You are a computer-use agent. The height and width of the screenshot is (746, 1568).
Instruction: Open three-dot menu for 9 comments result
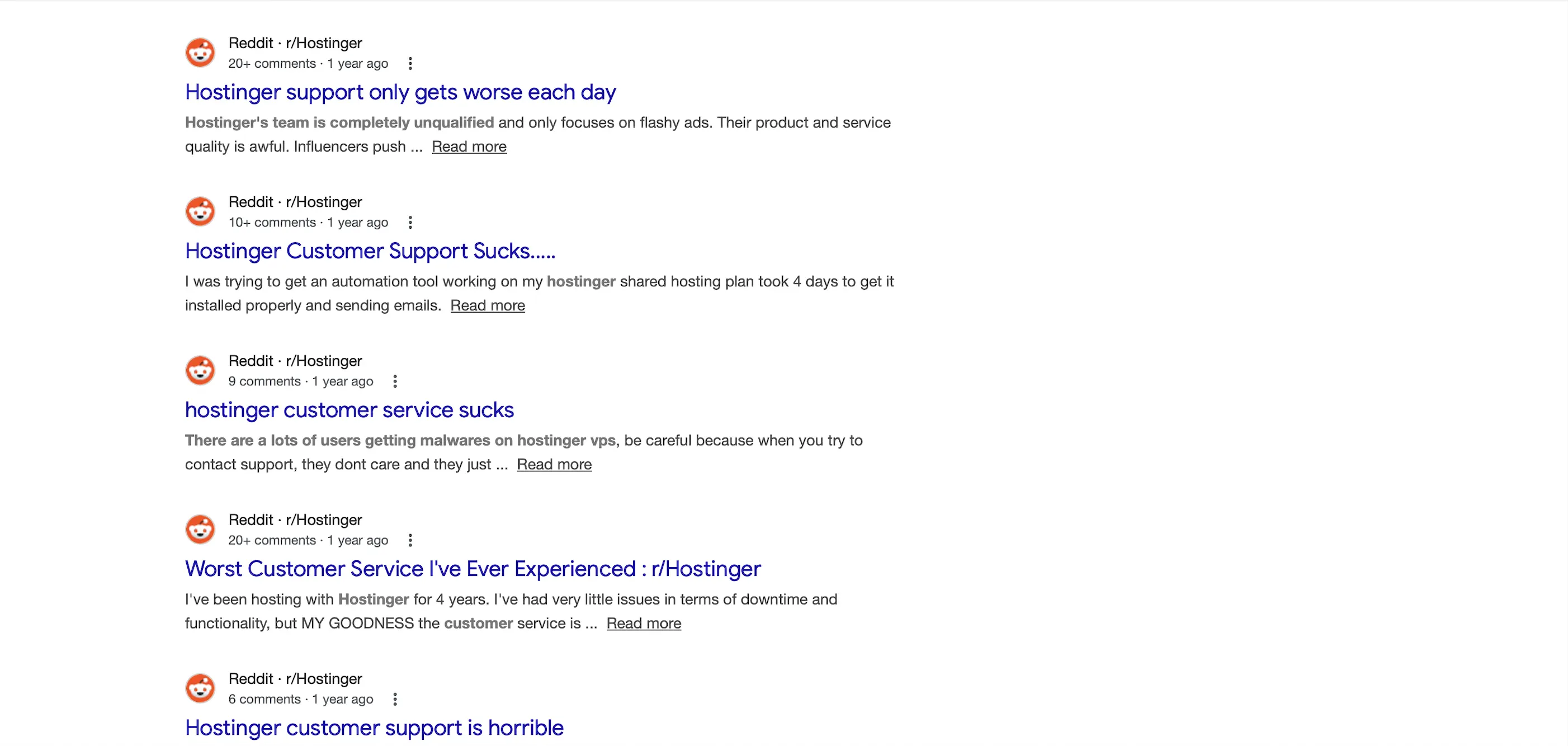tap(395, 381)
